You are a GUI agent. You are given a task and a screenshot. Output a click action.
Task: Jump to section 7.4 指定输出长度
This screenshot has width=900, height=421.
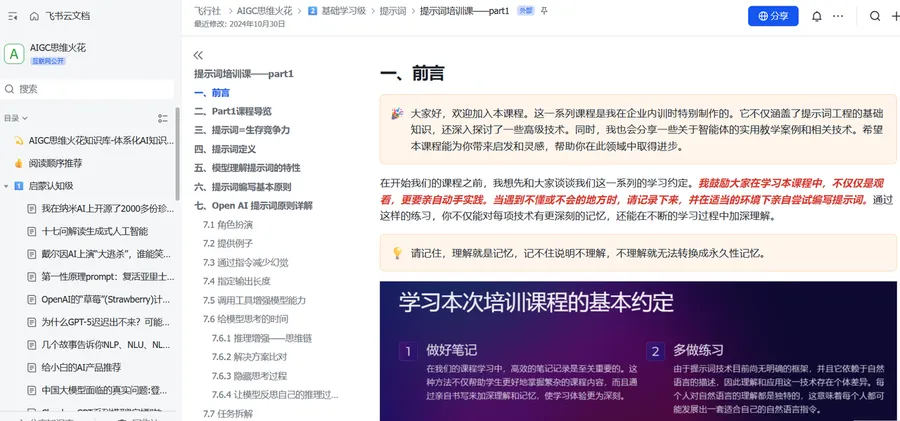236,281
